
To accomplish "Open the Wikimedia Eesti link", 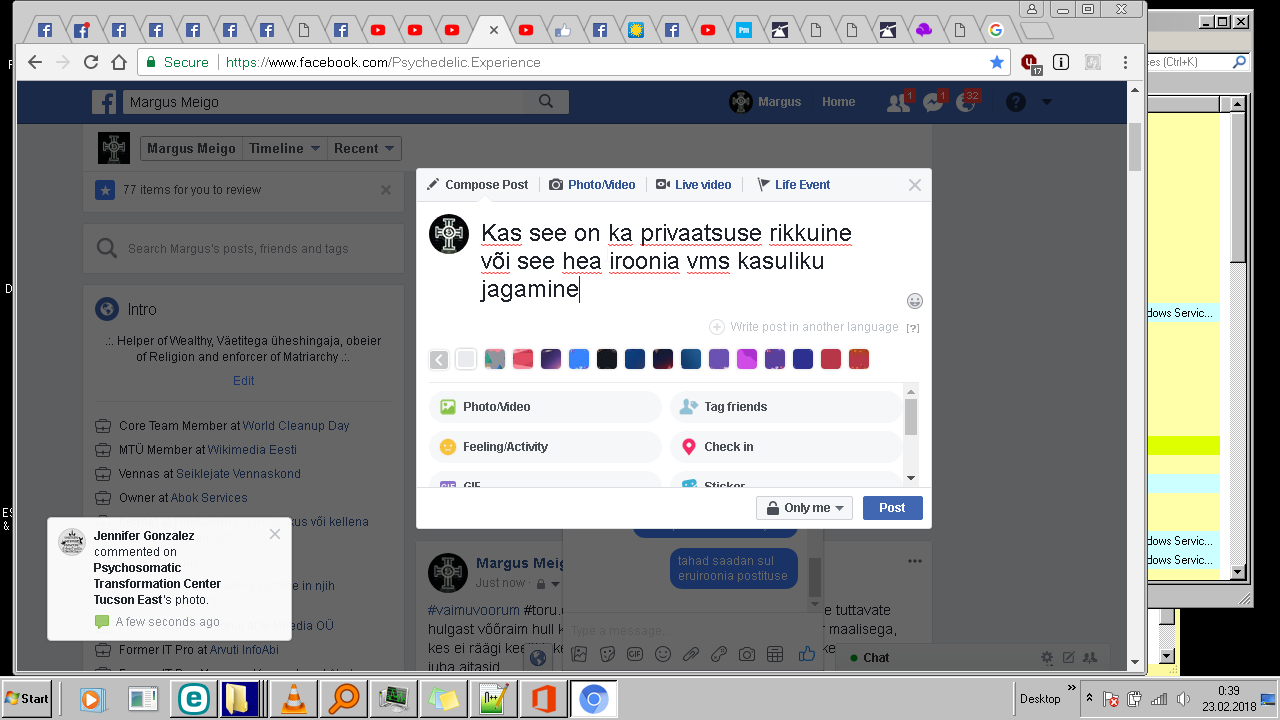I will click(x=252, y=450).
